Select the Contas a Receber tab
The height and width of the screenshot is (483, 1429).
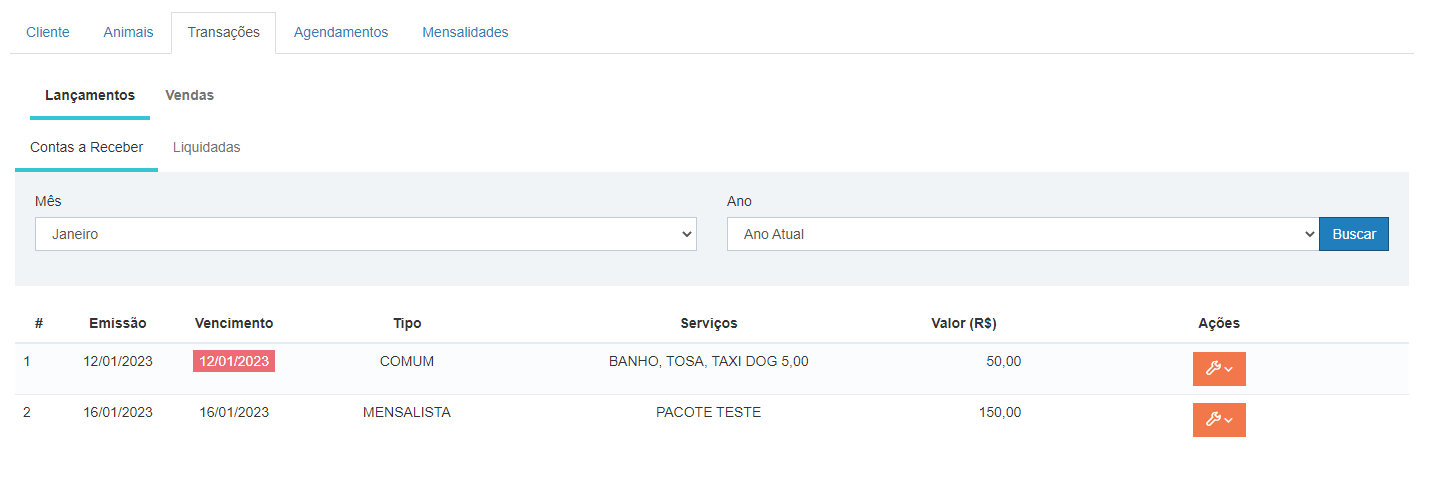(x=86, y=147)
